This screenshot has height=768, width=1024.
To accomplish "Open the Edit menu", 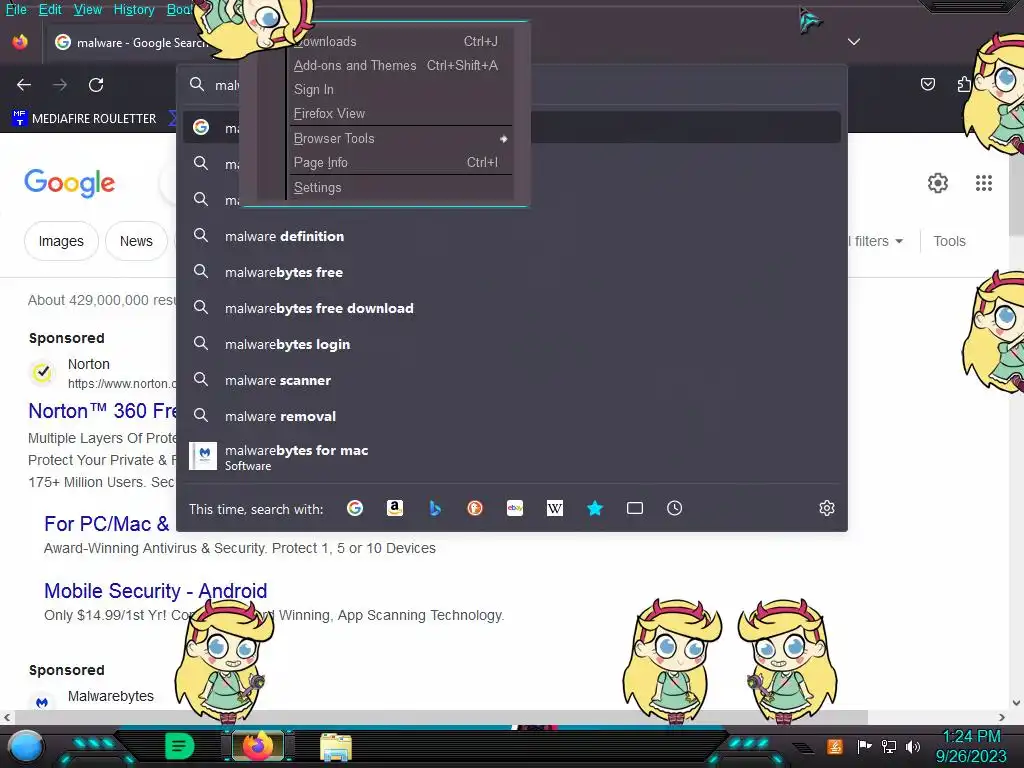I will (x=50, y=10).
